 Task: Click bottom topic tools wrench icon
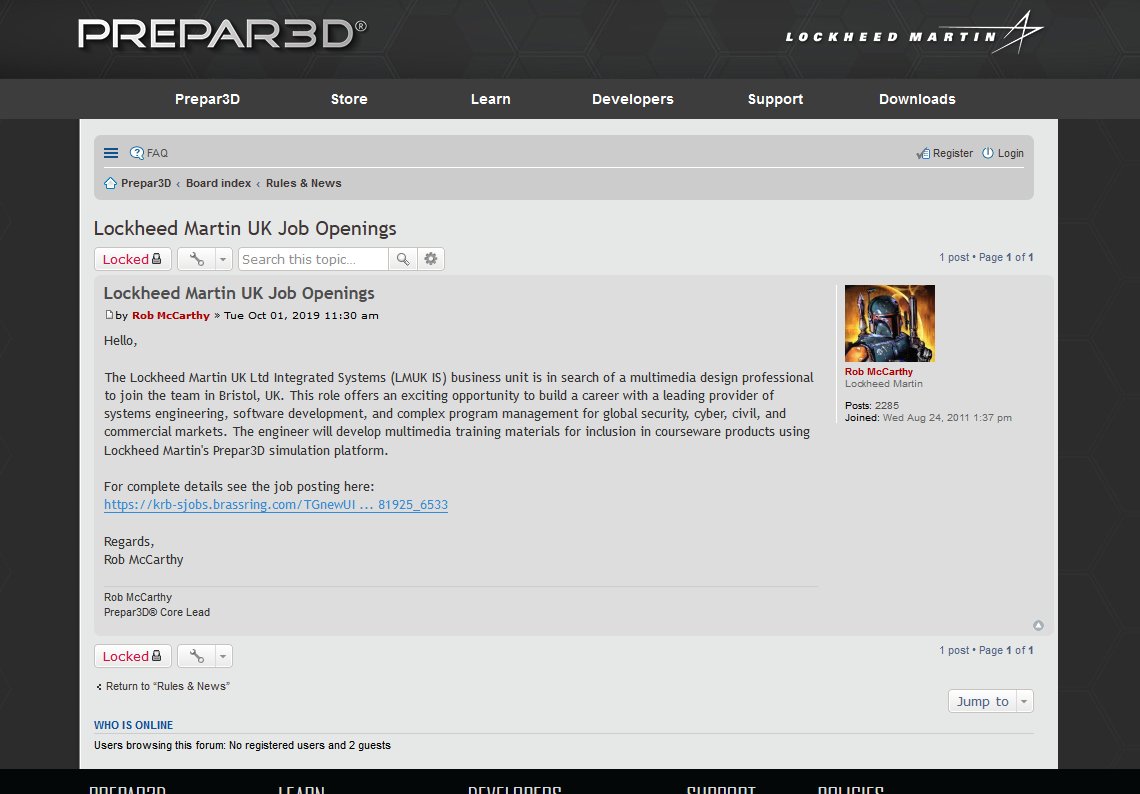coord(196,656)
